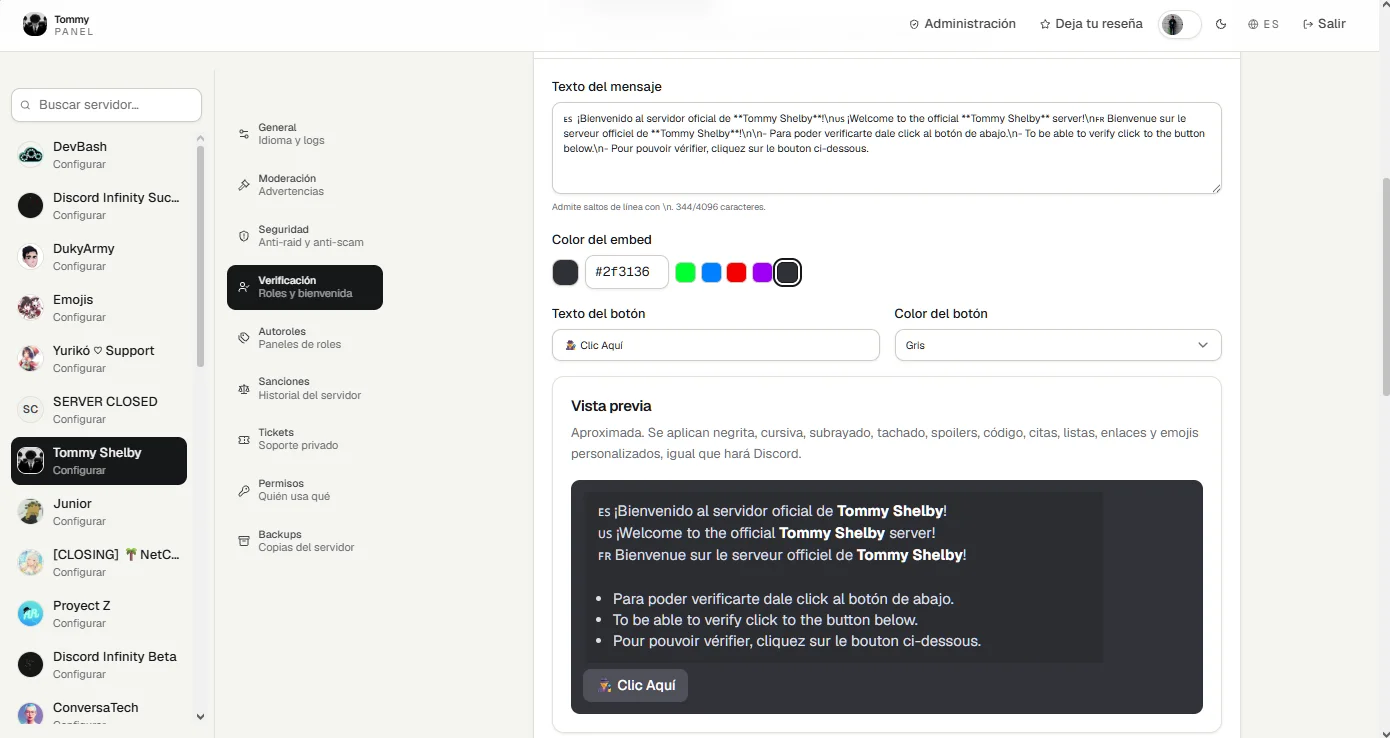
Task: Open the Verificación settings tab
Action: click(305, 287)
